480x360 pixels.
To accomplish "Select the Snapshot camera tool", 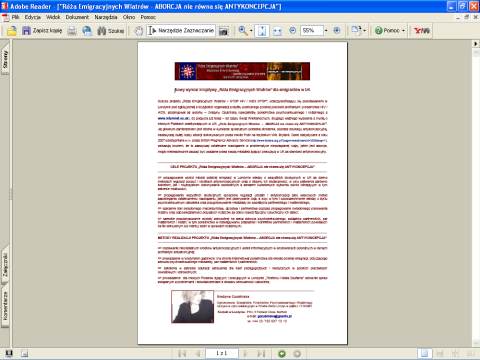I will 223,31.
